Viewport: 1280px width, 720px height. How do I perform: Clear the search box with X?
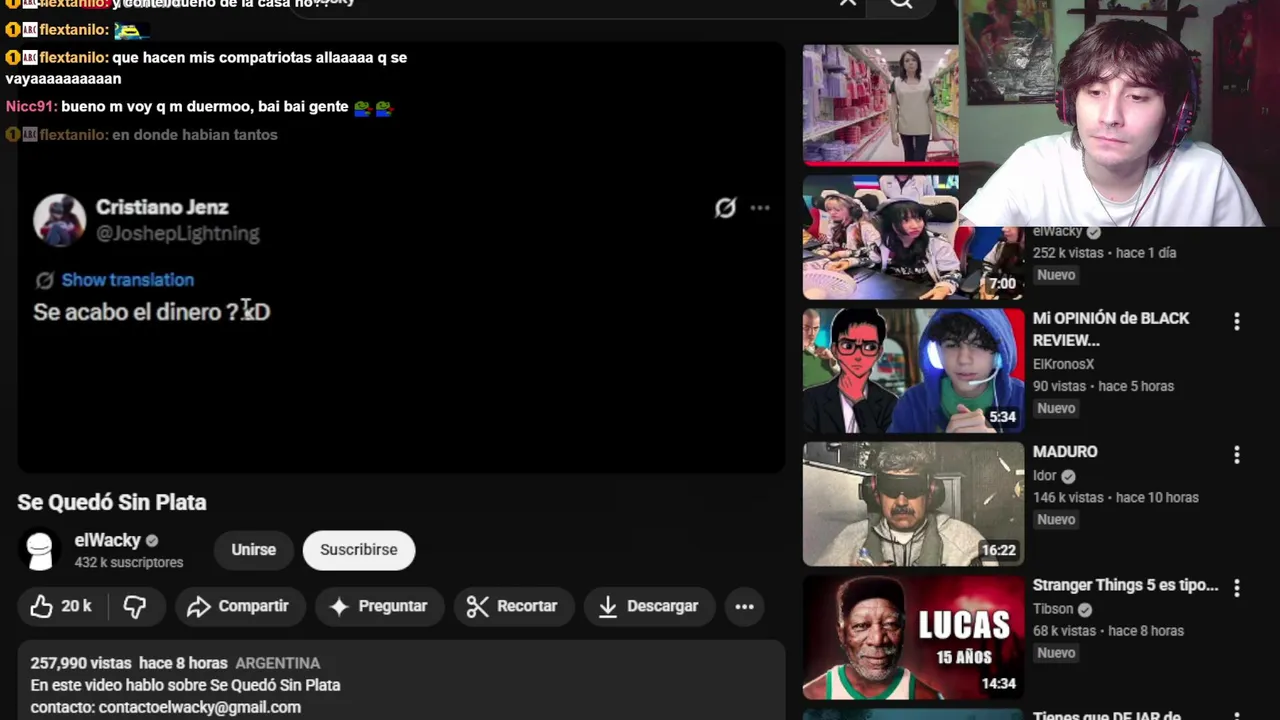(x=848, y=3)
